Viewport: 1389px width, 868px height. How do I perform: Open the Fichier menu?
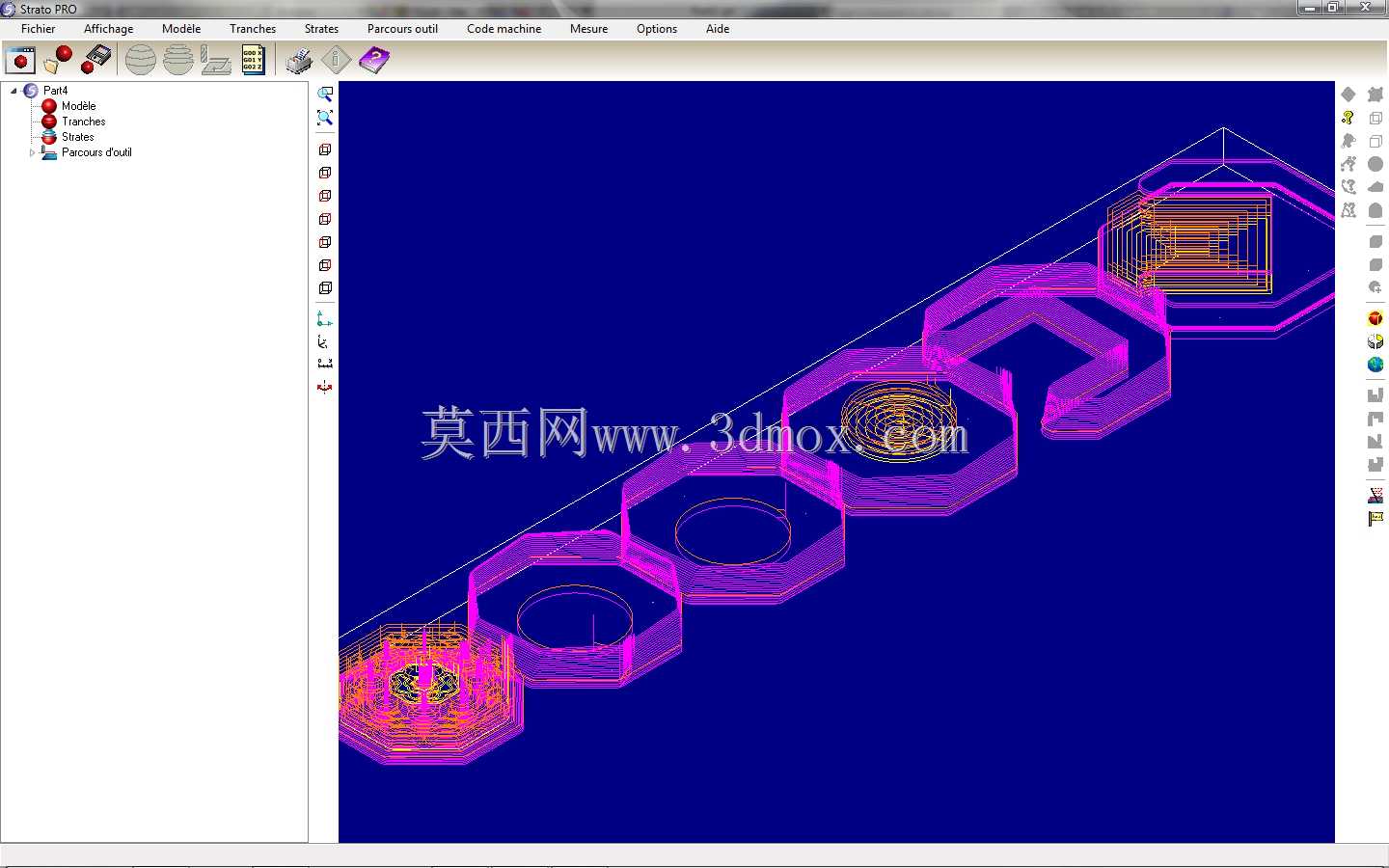[x=39, y=29]
